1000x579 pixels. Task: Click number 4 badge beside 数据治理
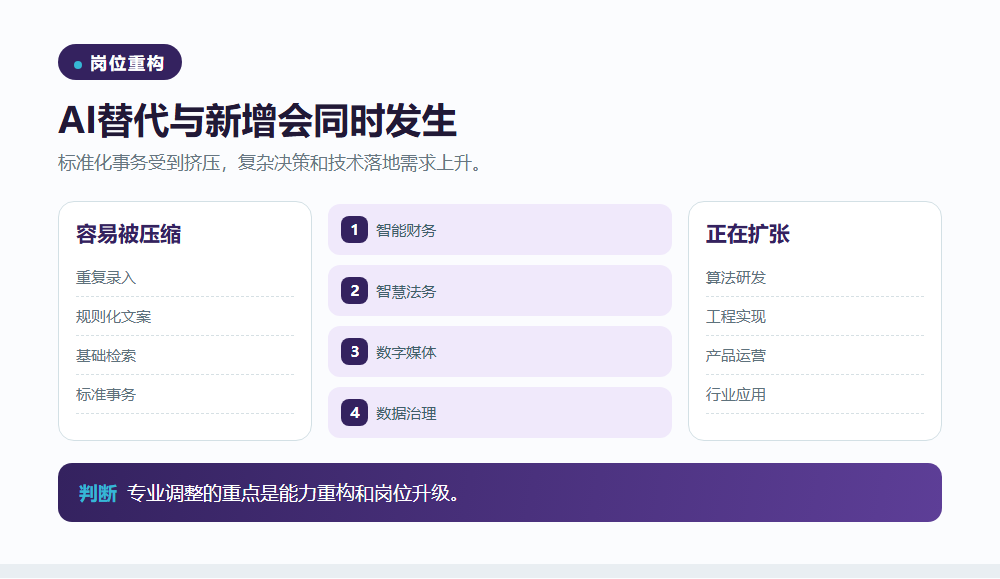tap(355, 413)
